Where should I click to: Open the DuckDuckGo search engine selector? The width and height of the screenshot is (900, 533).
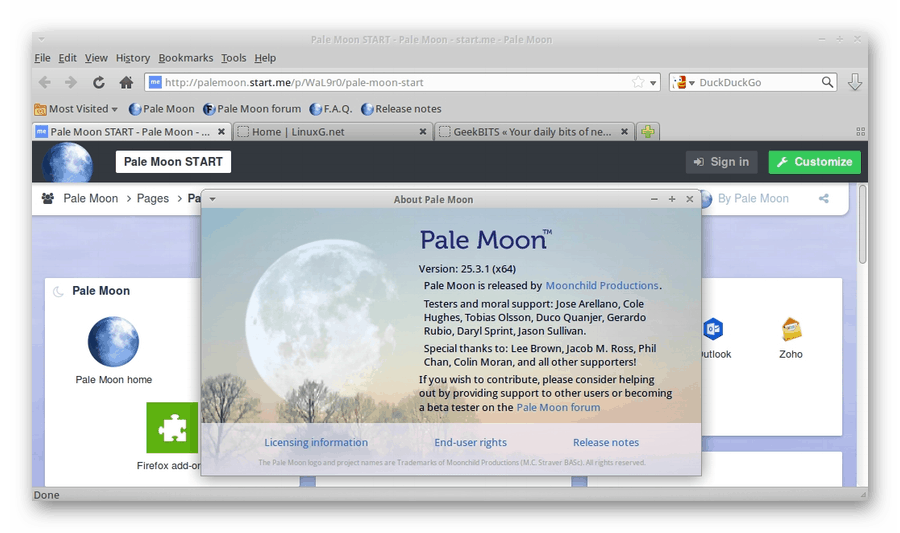683,83
